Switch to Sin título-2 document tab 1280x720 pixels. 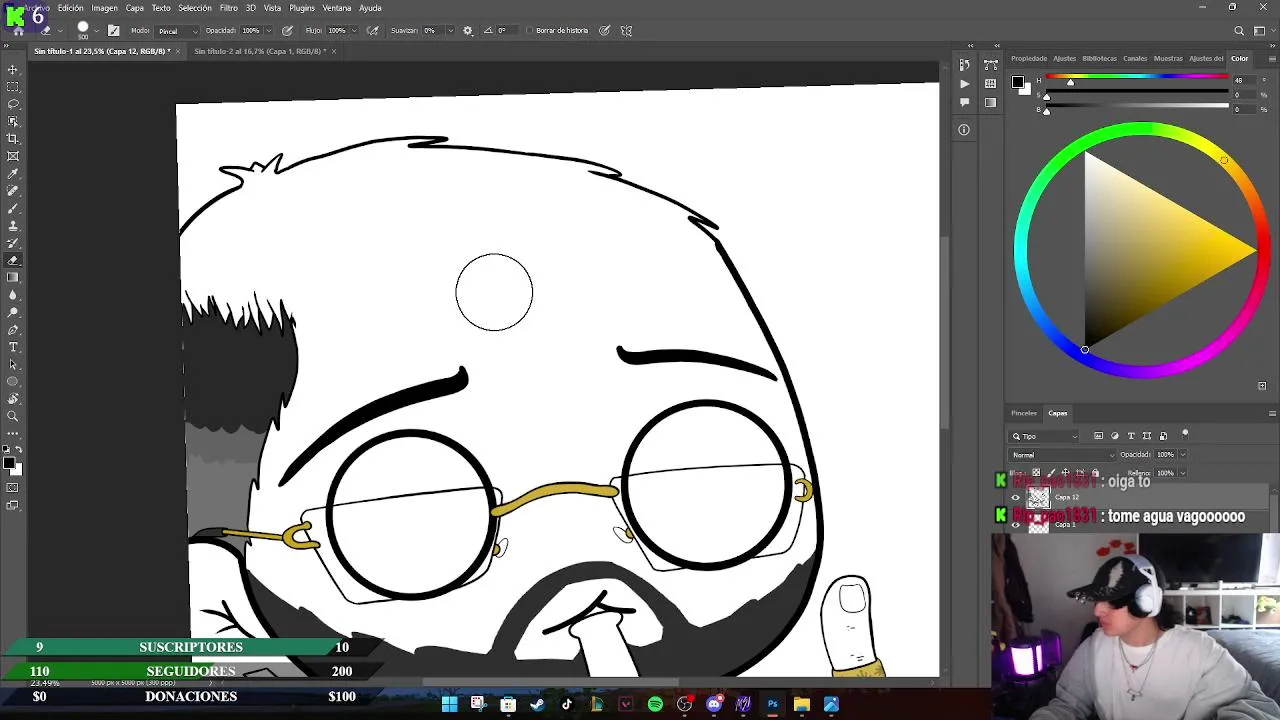point(258,51)
